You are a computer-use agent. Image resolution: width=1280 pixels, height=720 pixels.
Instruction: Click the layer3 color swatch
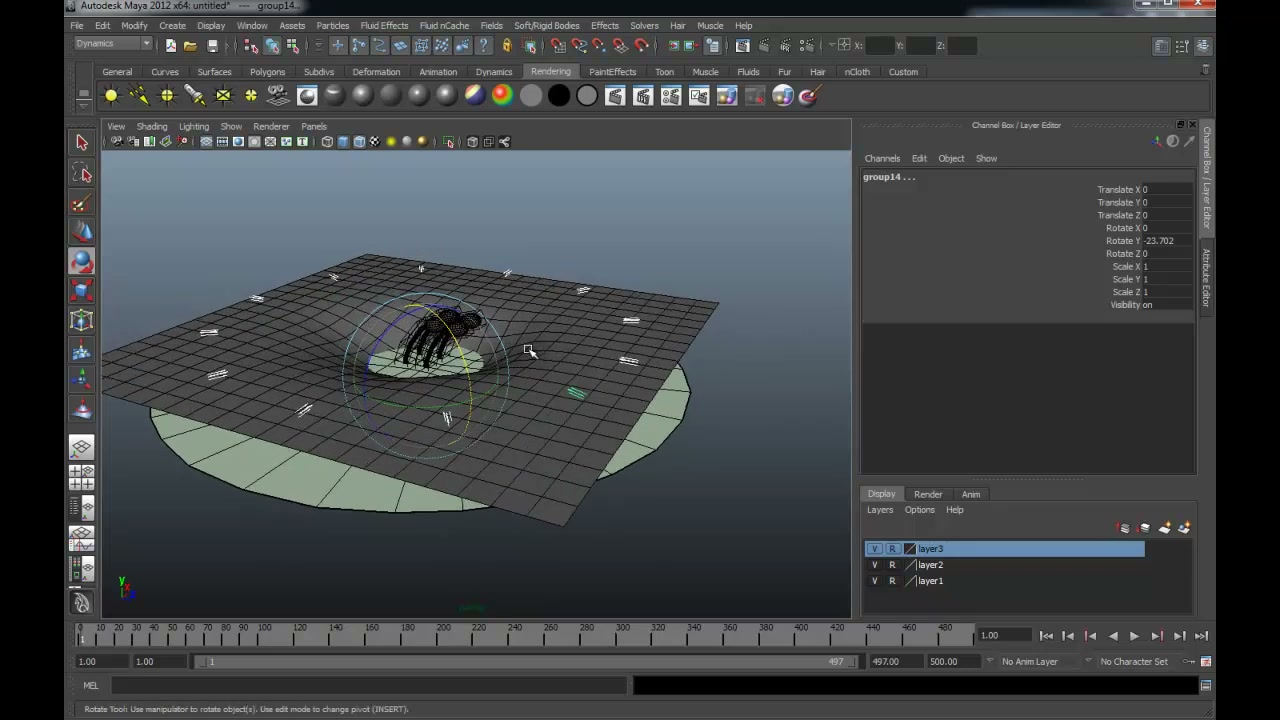909,549
